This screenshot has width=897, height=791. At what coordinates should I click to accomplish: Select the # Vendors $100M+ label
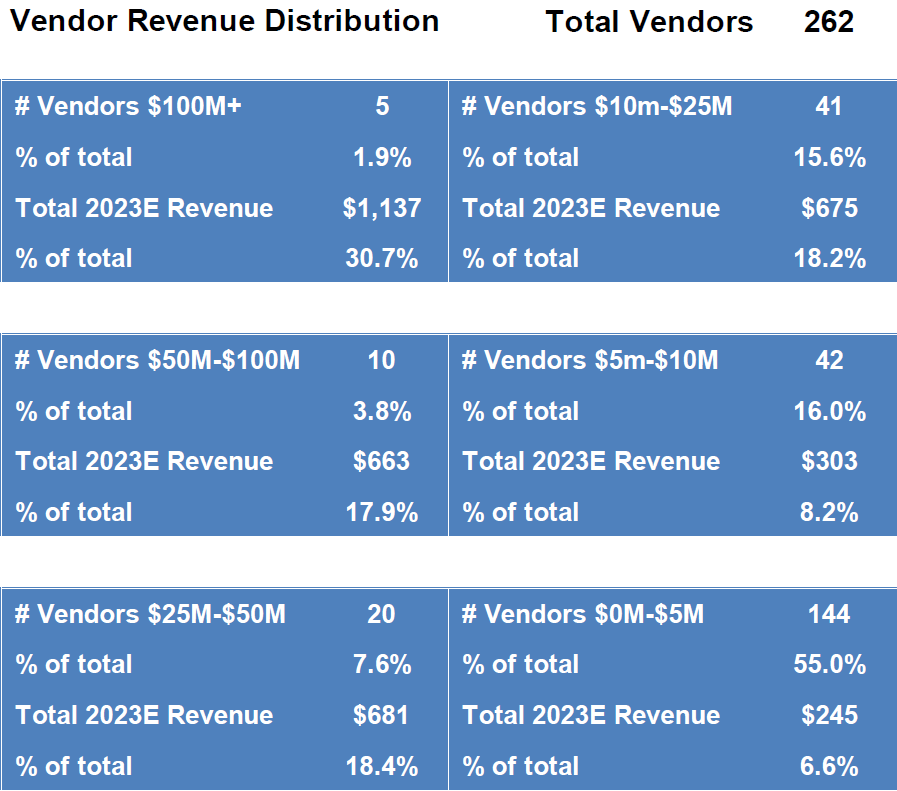point(129,106)
